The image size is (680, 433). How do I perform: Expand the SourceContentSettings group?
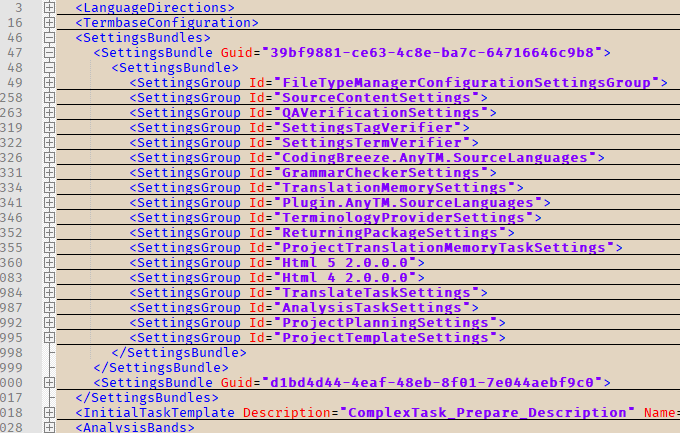pos(50,97)
